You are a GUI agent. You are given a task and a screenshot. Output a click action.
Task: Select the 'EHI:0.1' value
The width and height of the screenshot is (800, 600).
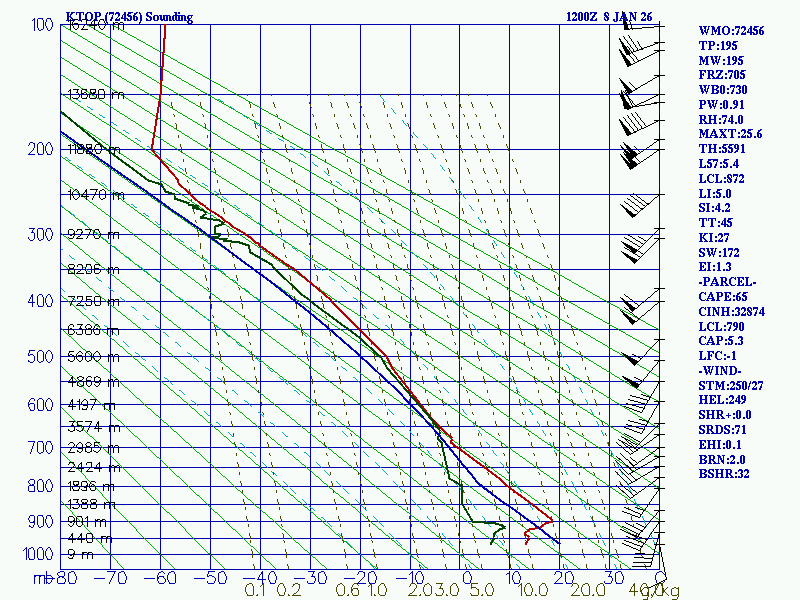[x=720, y=445]
